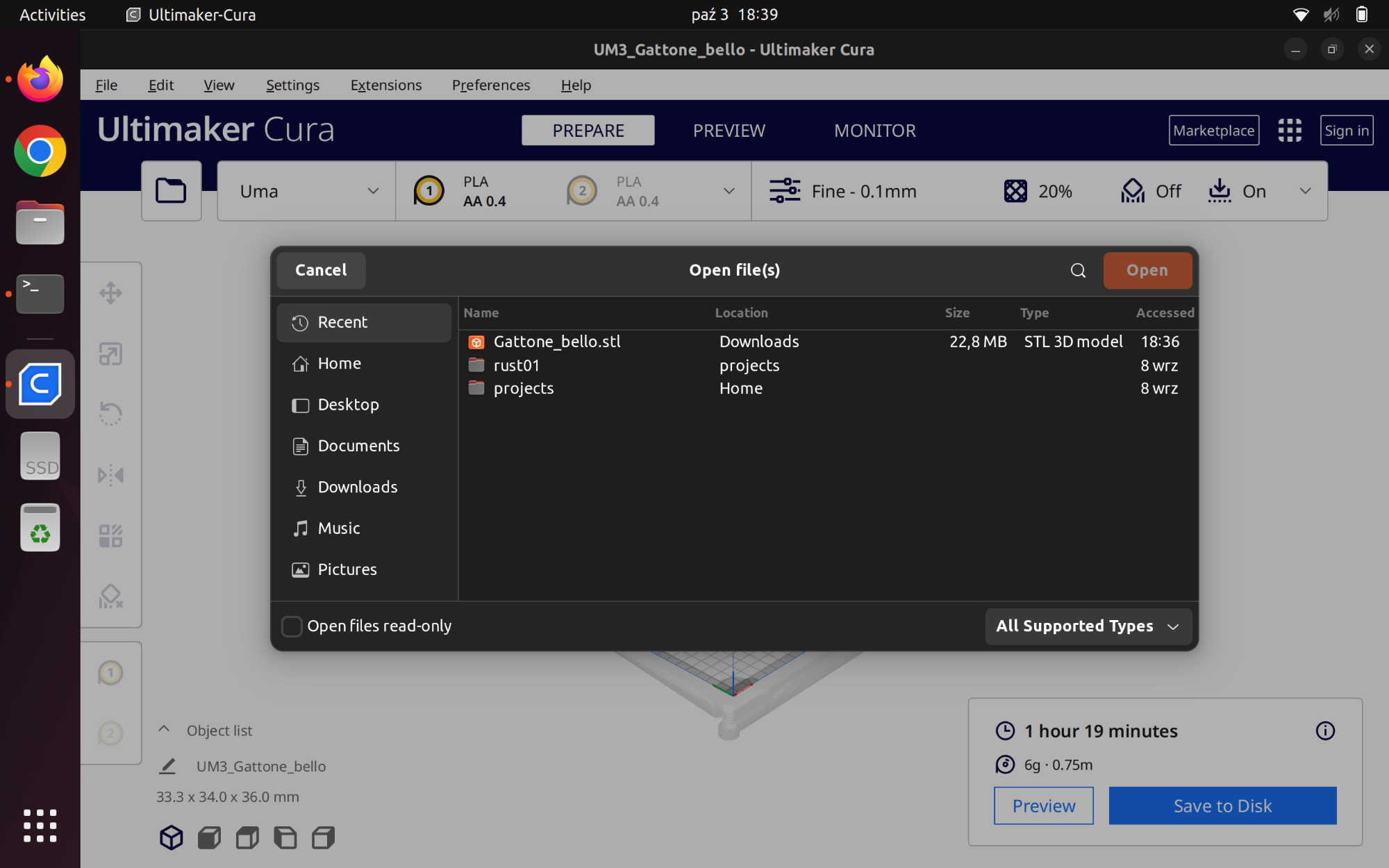The width and height of the screenshot is (1389, 868).
Task: Switch to left view camera icon
Action: [285, 837]
